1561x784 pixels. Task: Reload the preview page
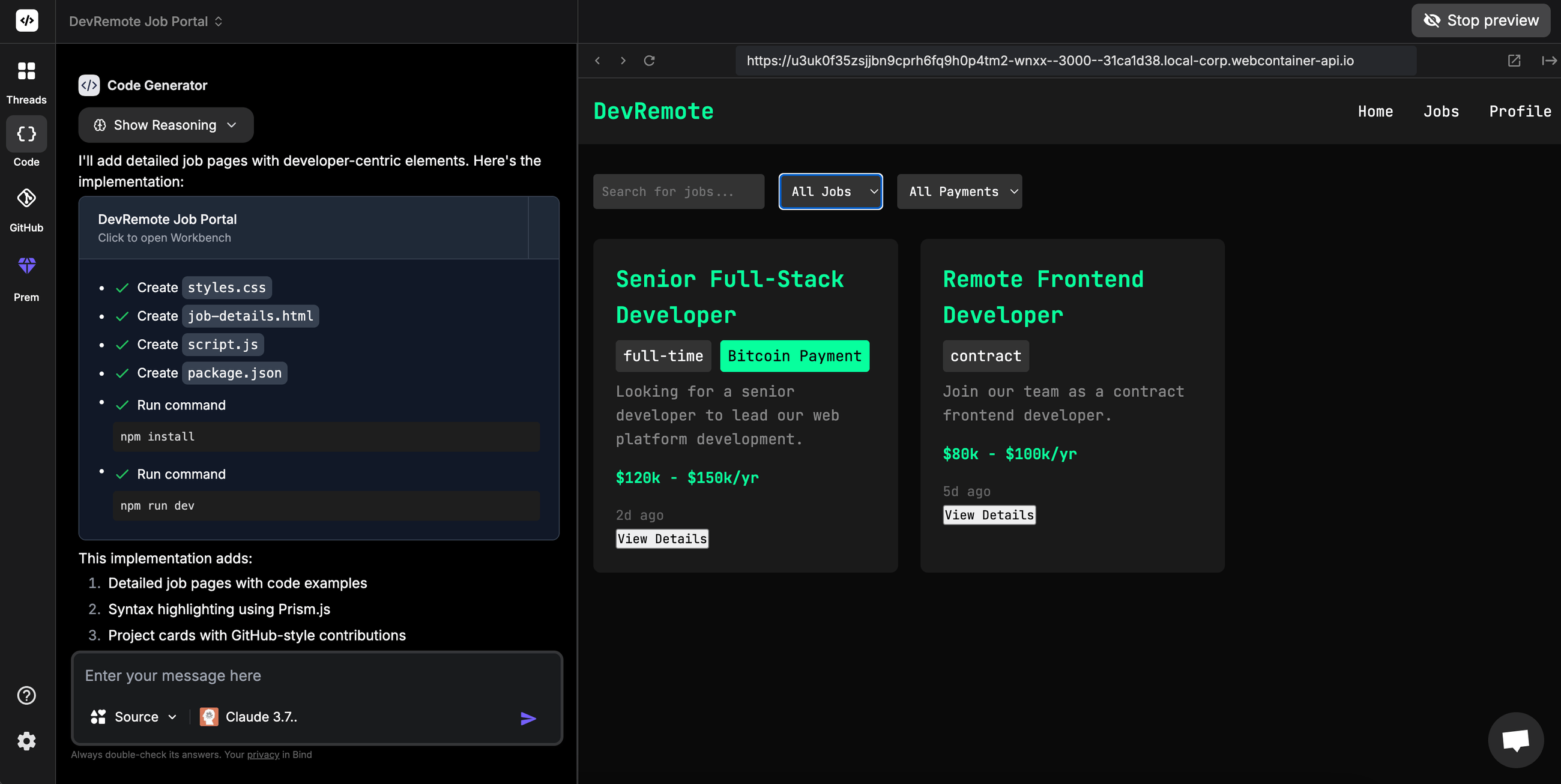649,60
